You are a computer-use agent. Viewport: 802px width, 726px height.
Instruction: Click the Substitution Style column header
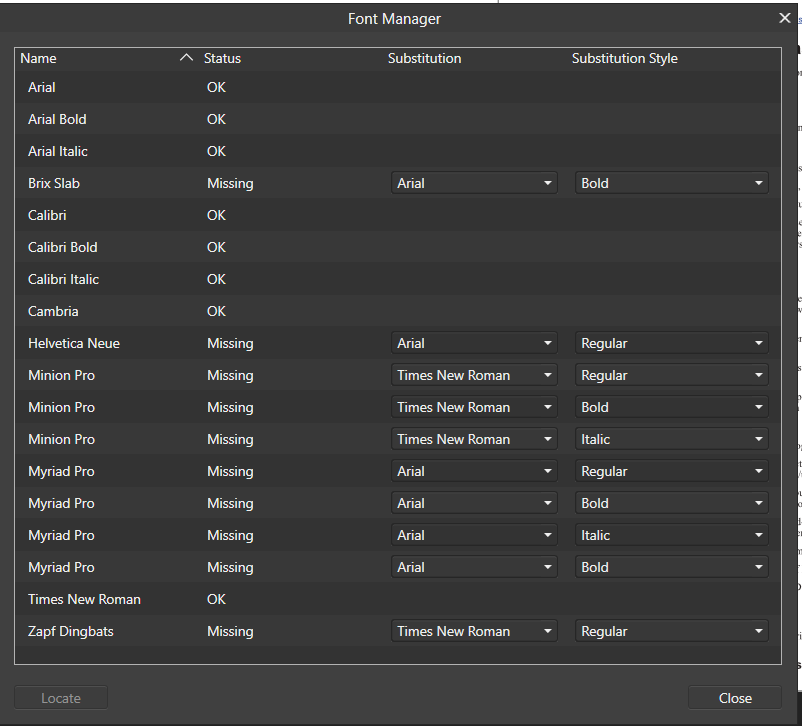[624, 58]
